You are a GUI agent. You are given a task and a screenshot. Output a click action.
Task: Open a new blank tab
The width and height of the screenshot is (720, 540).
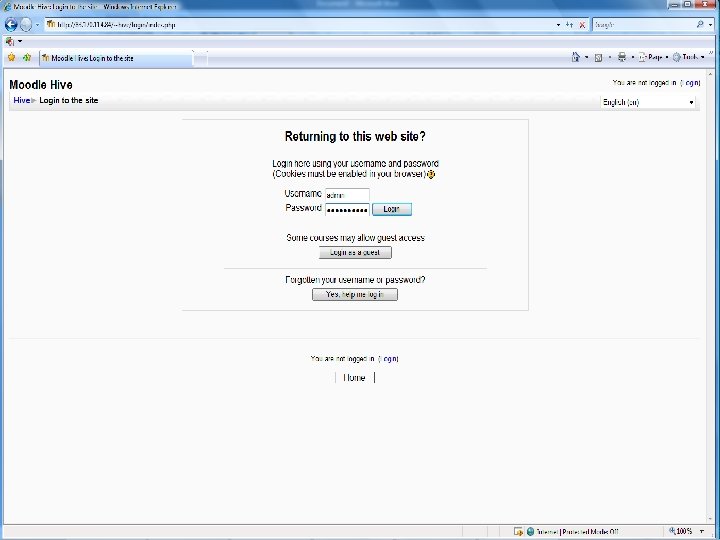click(201, 58)
